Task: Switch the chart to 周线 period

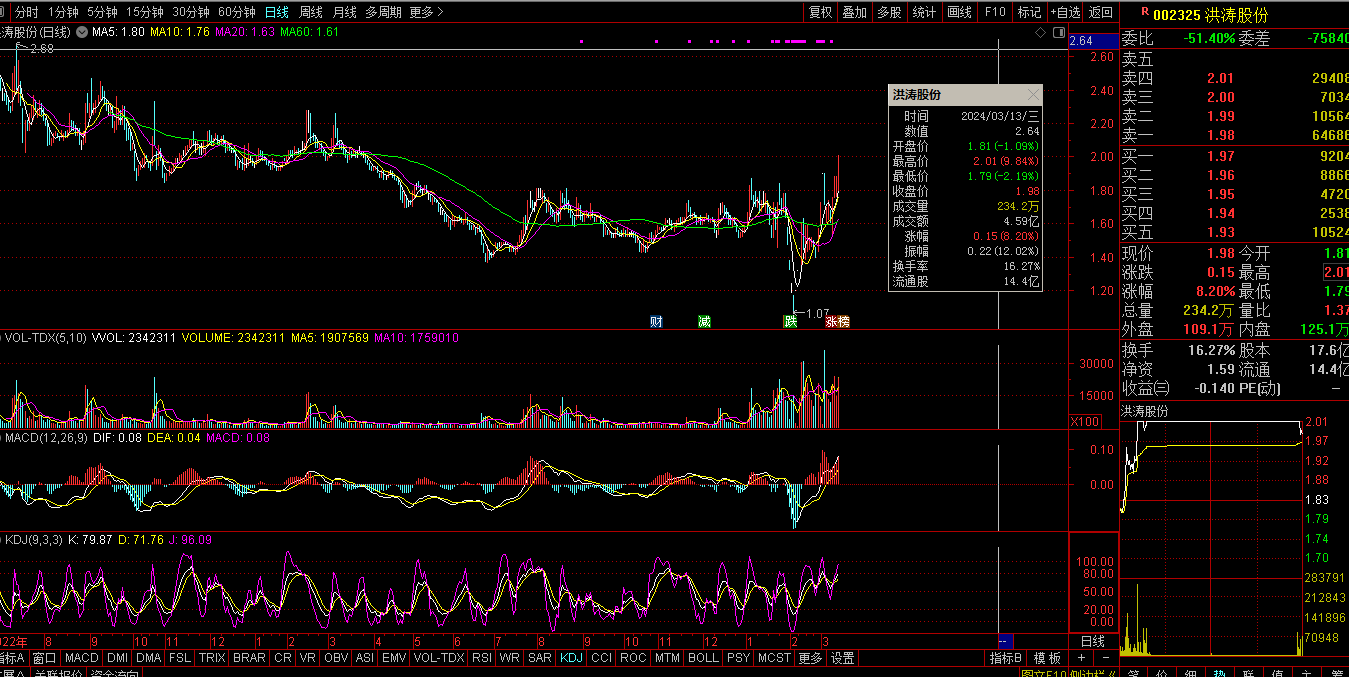Action: [311, 12]
